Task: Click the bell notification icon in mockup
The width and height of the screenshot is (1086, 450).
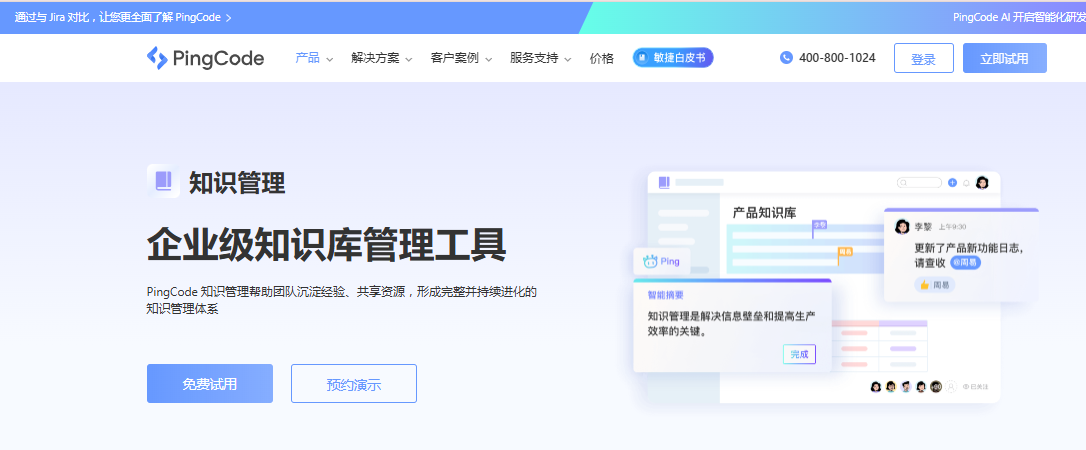Action: point(966,183)
